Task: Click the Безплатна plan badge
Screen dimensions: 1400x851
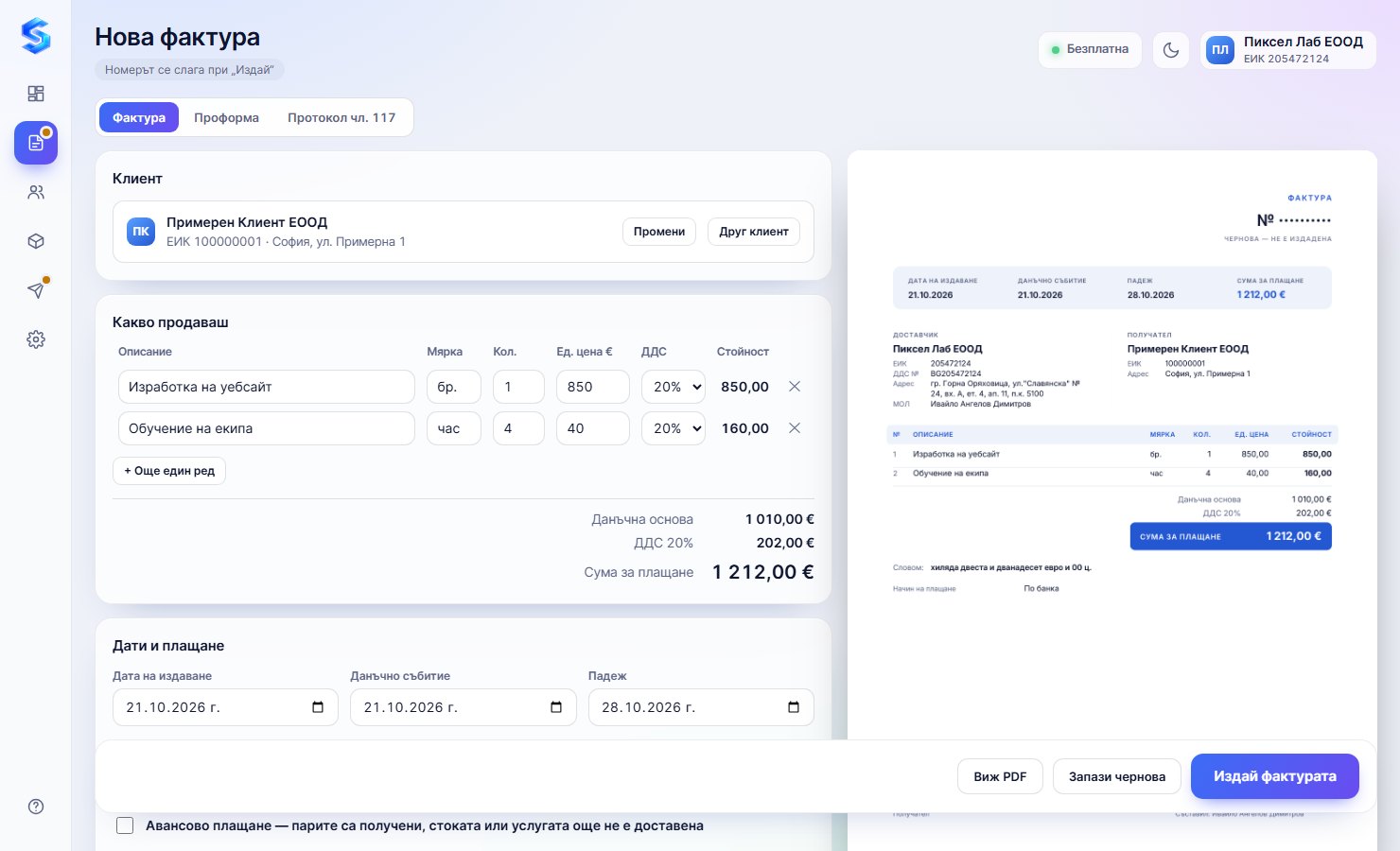Action: pyautogui.click(x=1090, y=50)
